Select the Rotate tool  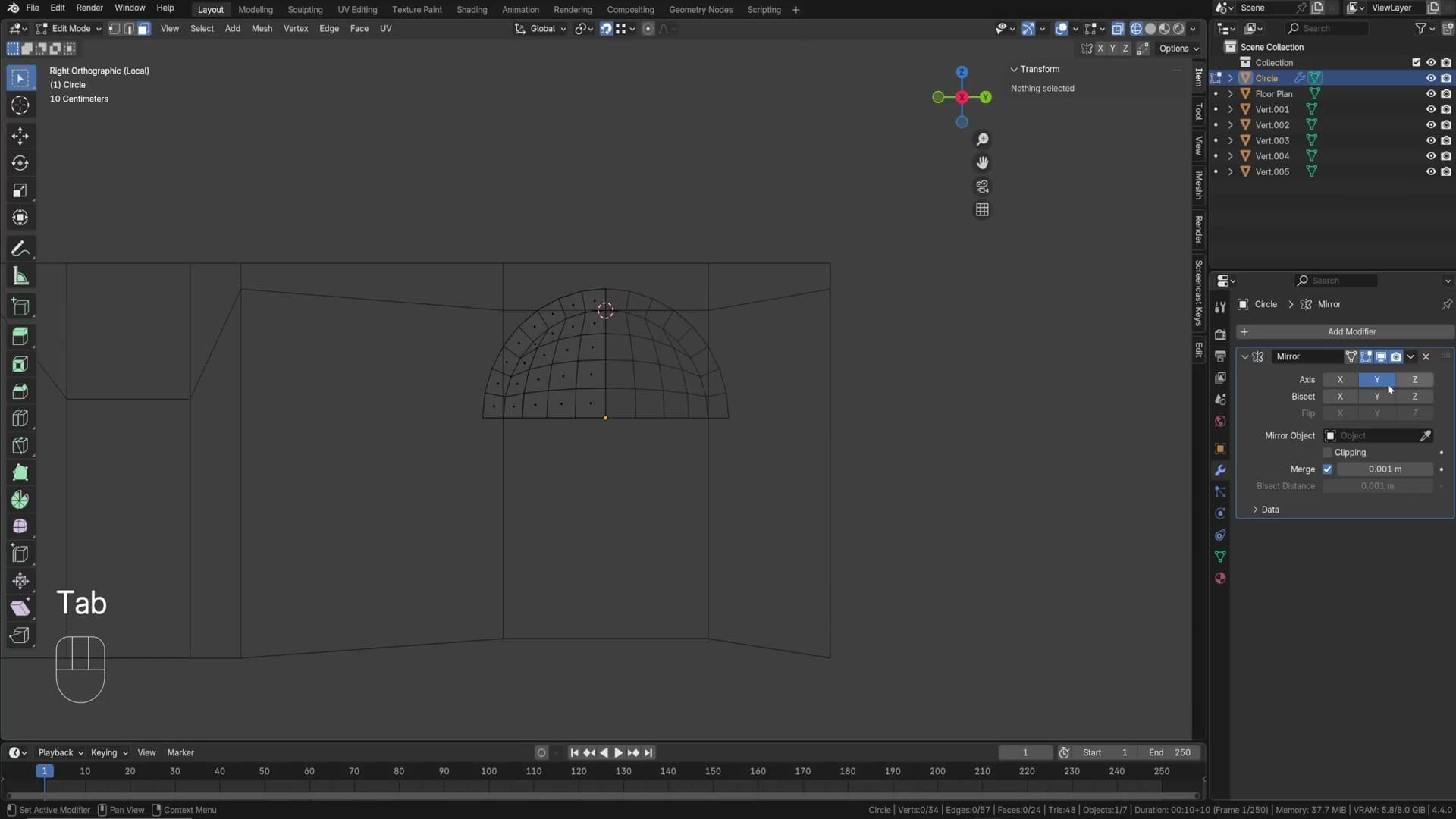(x=20, y=164)
